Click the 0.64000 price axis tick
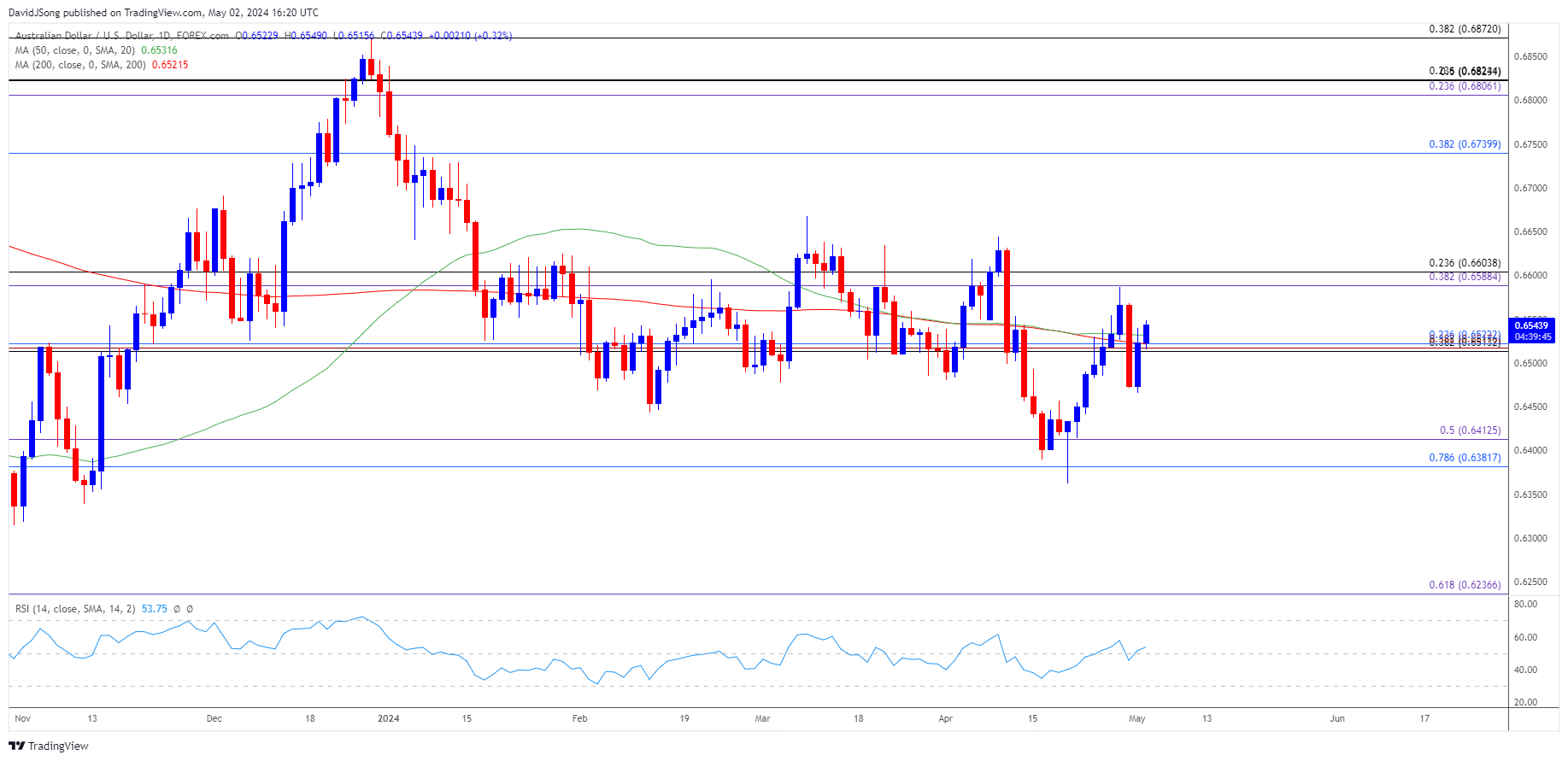 tap(1530, 451)
